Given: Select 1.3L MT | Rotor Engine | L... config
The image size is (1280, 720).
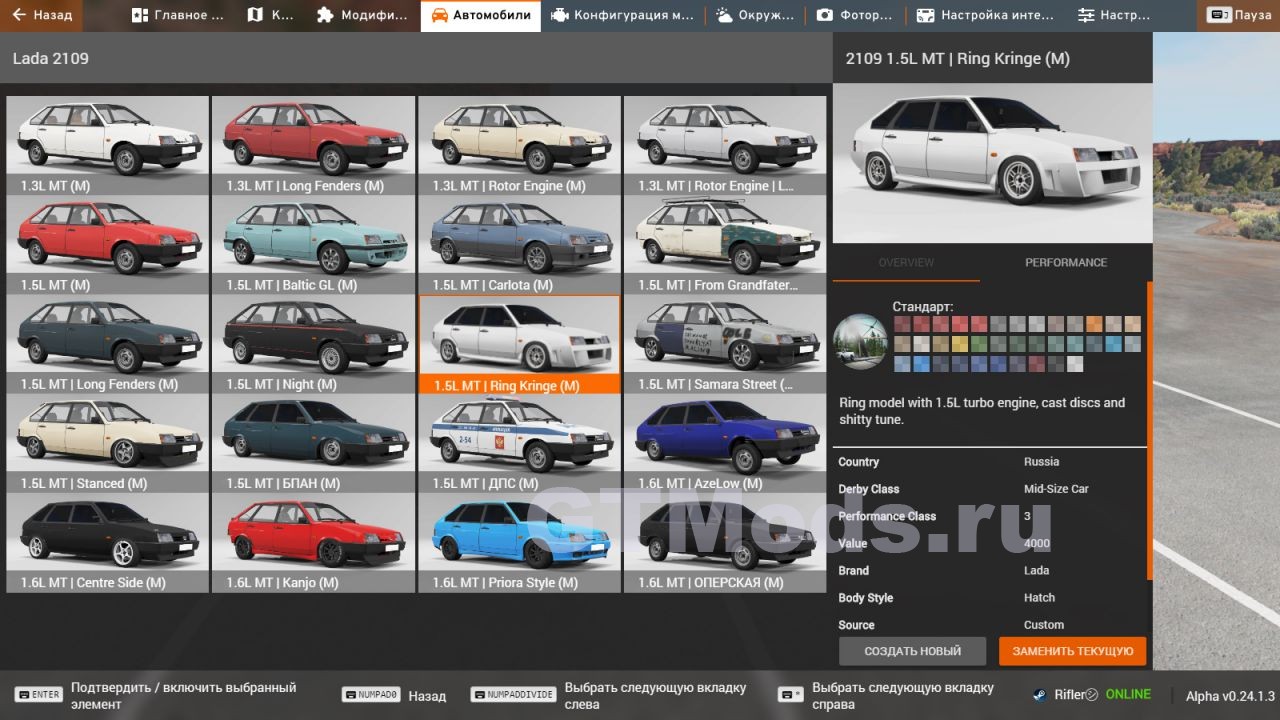Looking at the screenshot, I should 725,145.
